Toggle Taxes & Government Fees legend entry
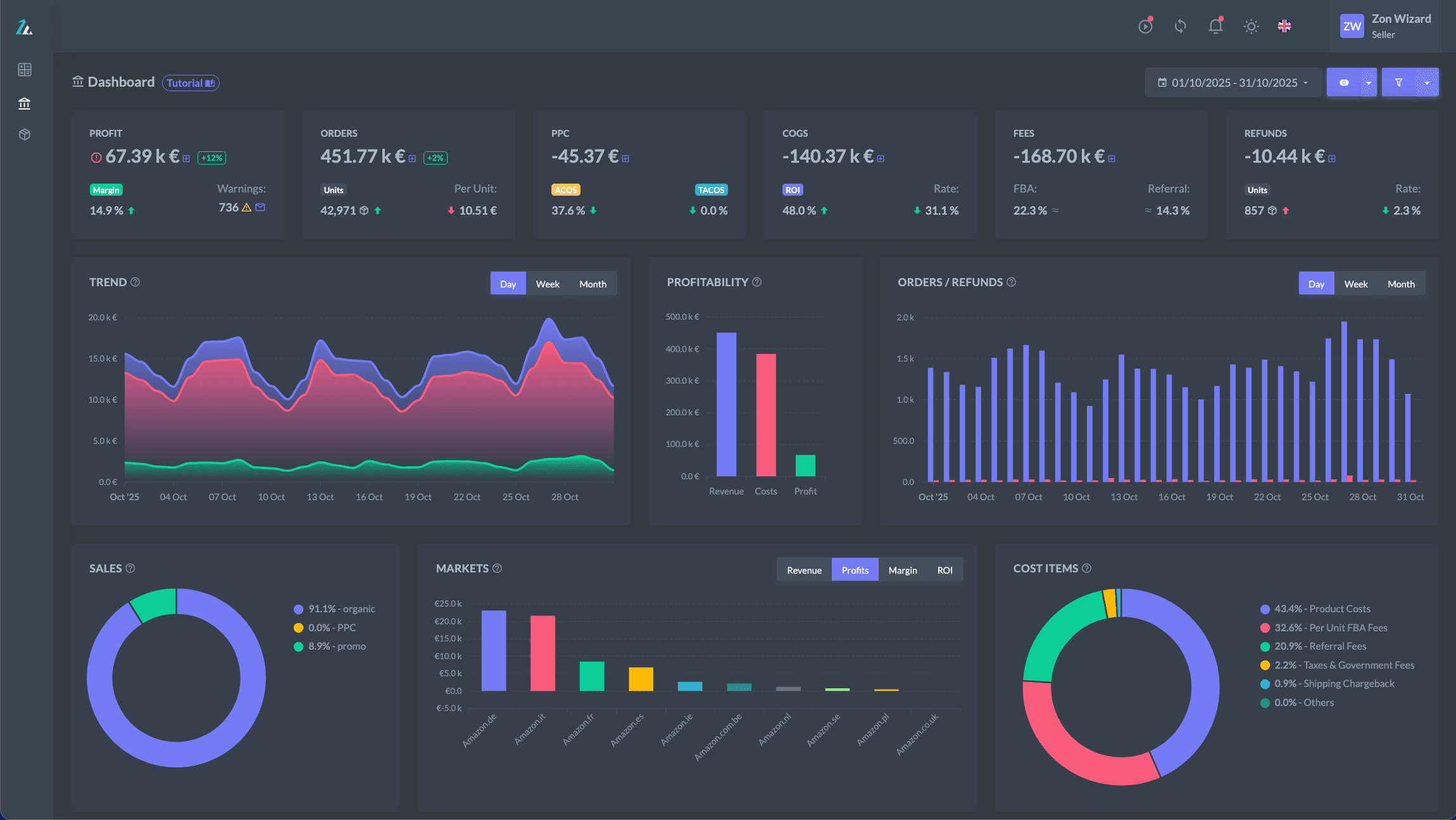The width and height of the screenshot is (1456, 820). (x=1338, y=665)
